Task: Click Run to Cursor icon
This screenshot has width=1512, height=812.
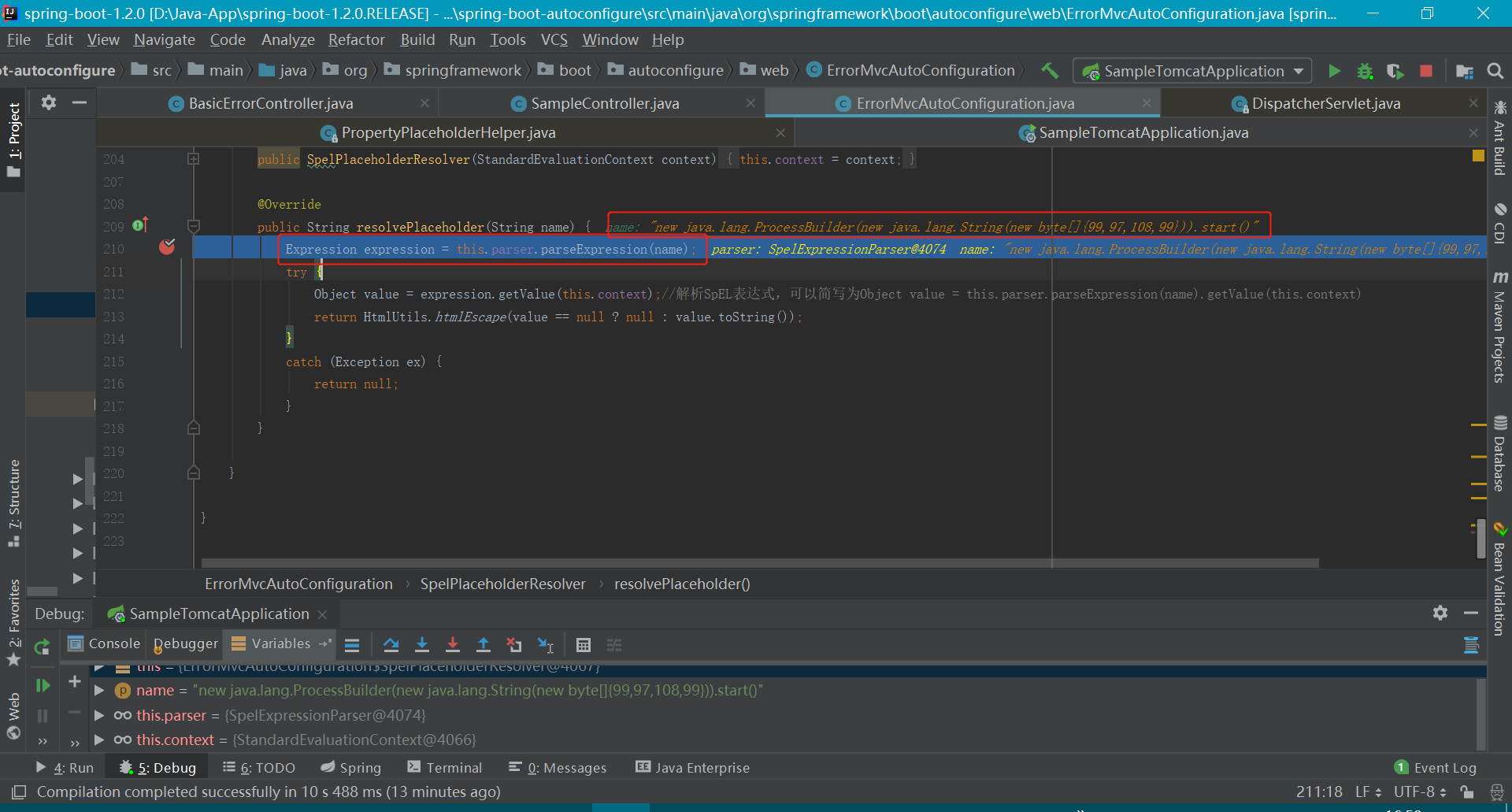Action: click(545, 645)
